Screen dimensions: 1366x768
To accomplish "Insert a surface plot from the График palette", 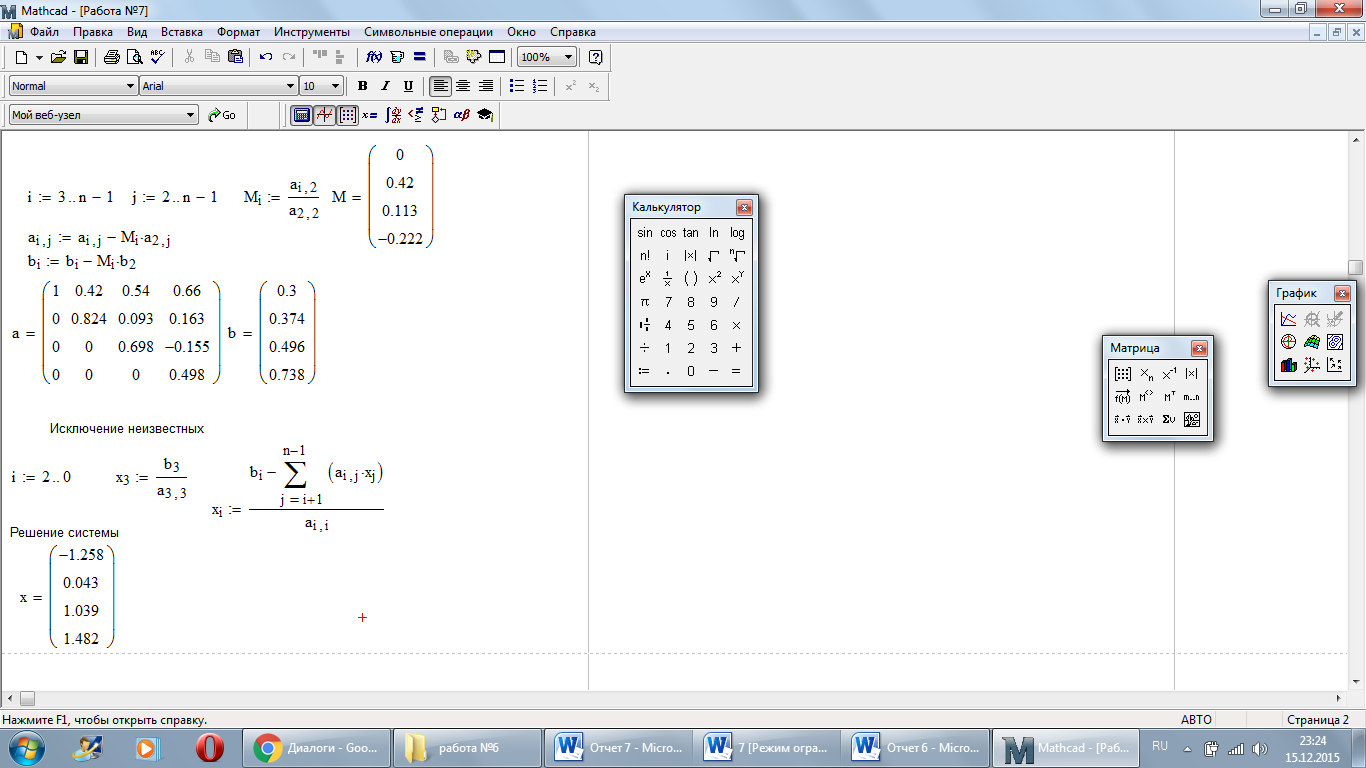I will (x=1311, y=342).
